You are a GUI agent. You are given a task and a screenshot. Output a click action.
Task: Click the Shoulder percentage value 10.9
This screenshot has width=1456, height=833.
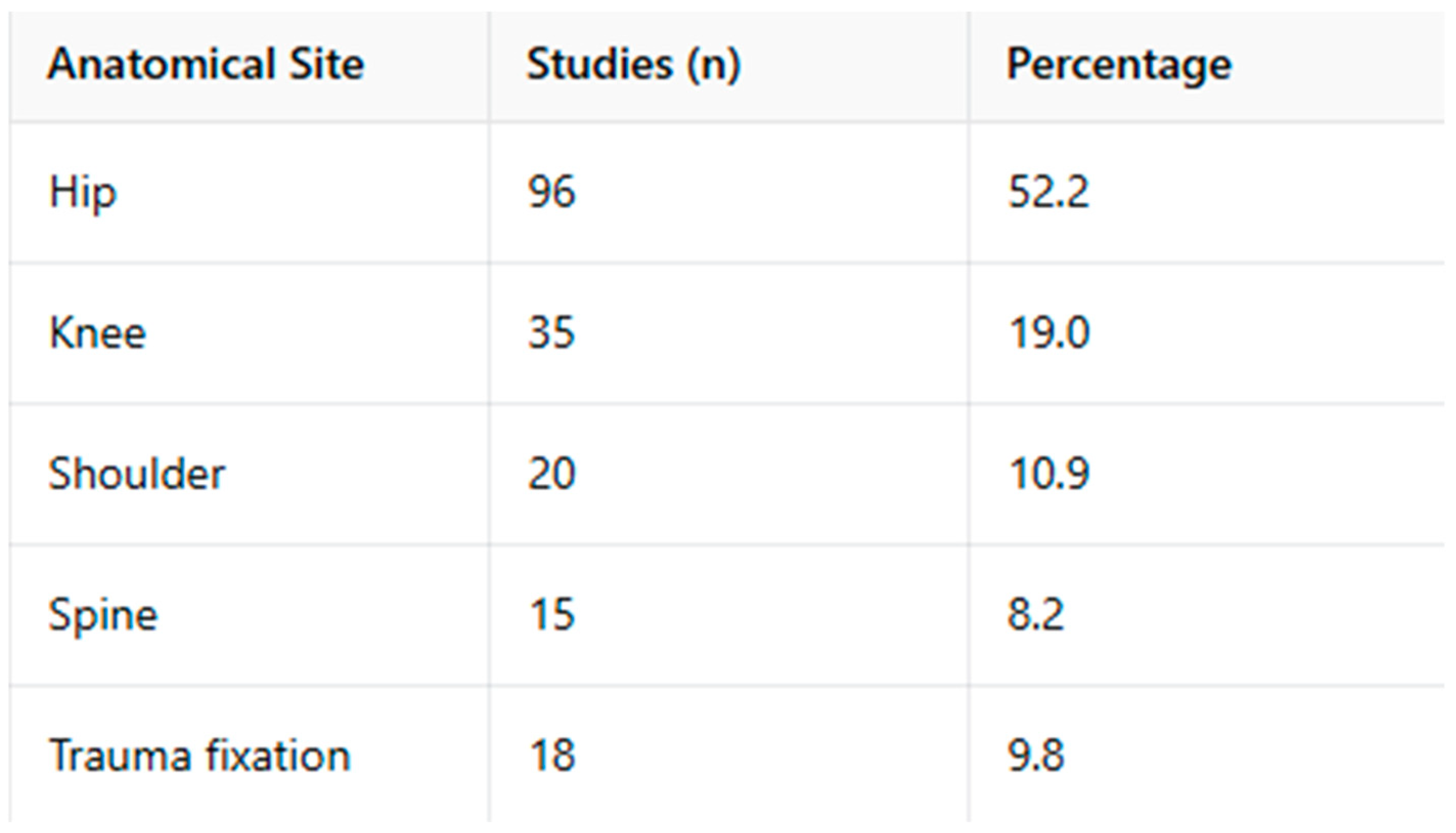[x=1049, y=474]
